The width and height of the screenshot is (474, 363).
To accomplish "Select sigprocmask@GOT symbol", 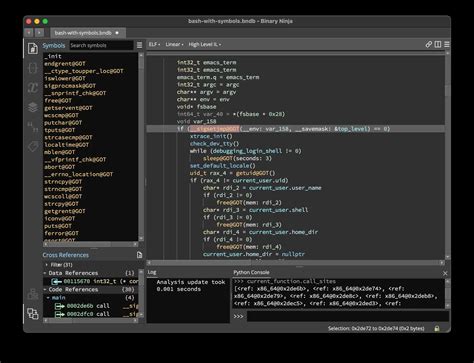I will (70, 86).
